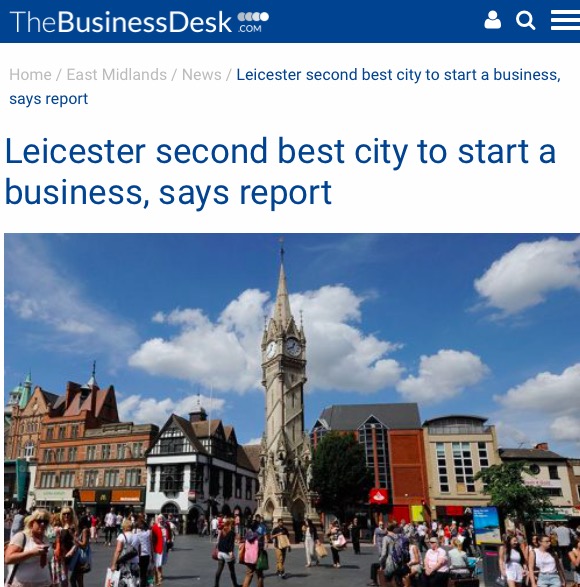Click the clock face on the tower

[293, 347]
